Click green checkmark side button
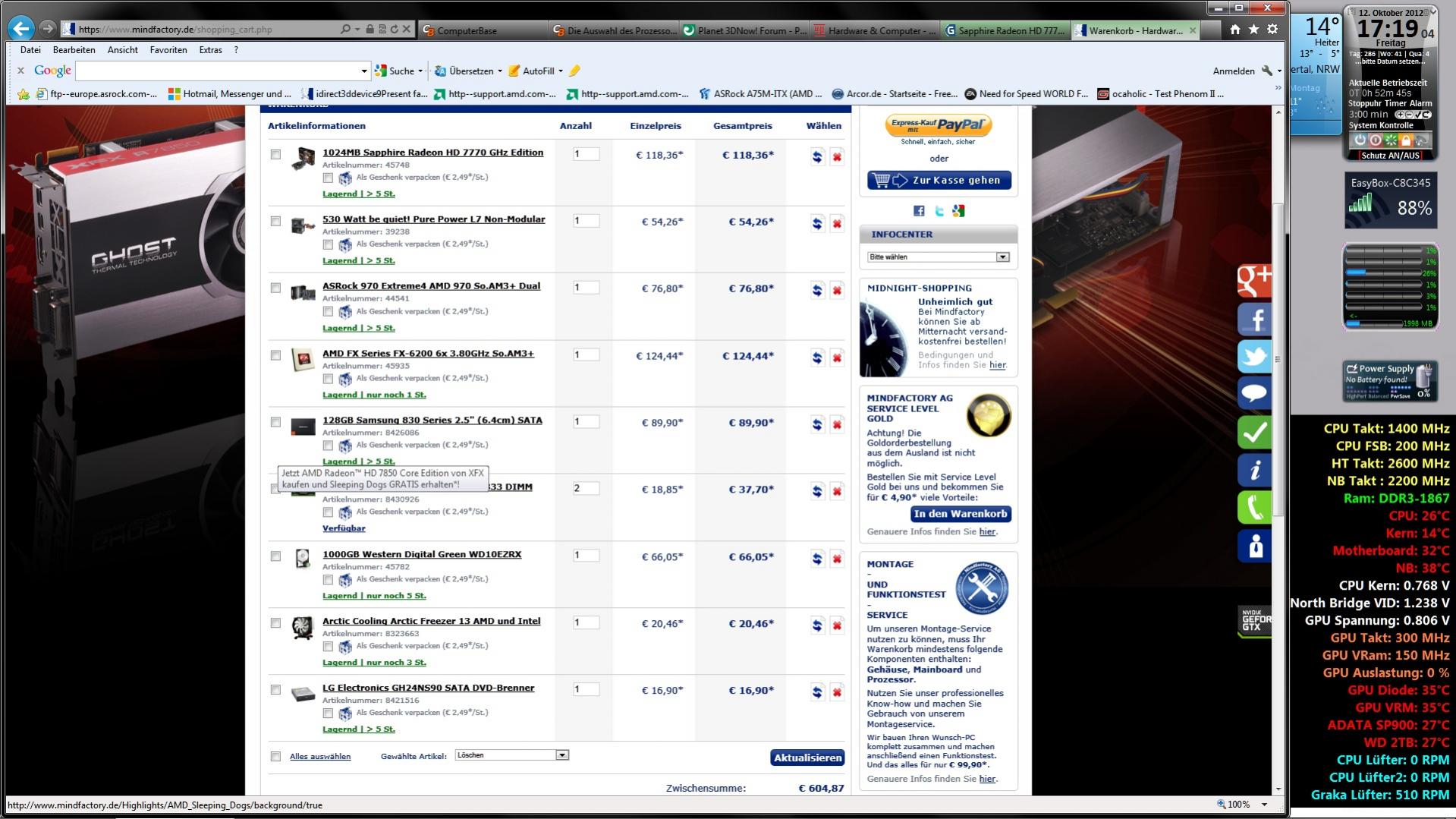The width and height of the screenshot is (1456, 819). pos(1254,433)
